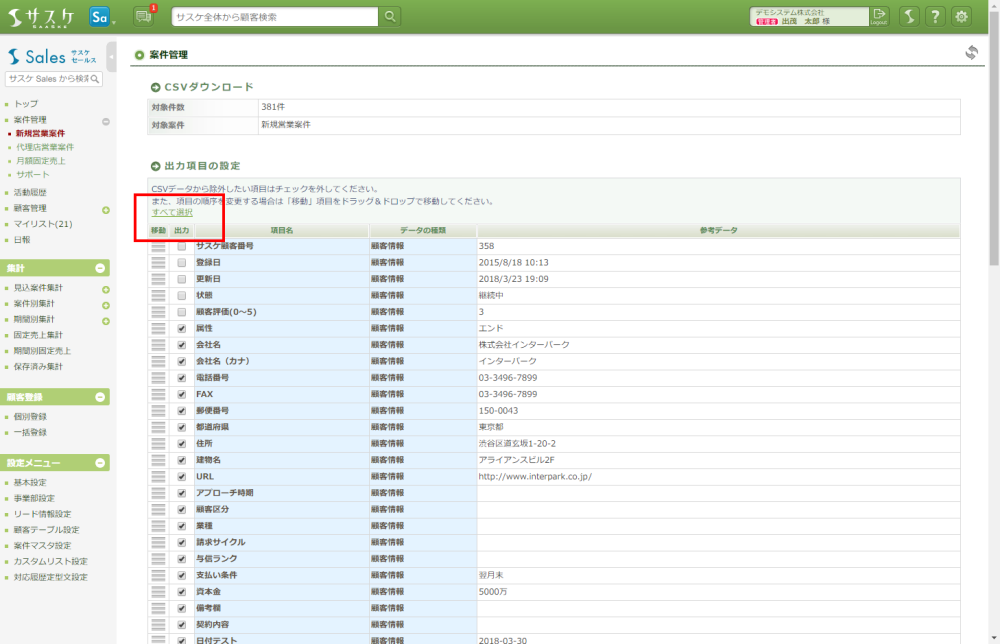Click the drag handle for 登録日 row
1000x644 pixels.
(158, 263)
